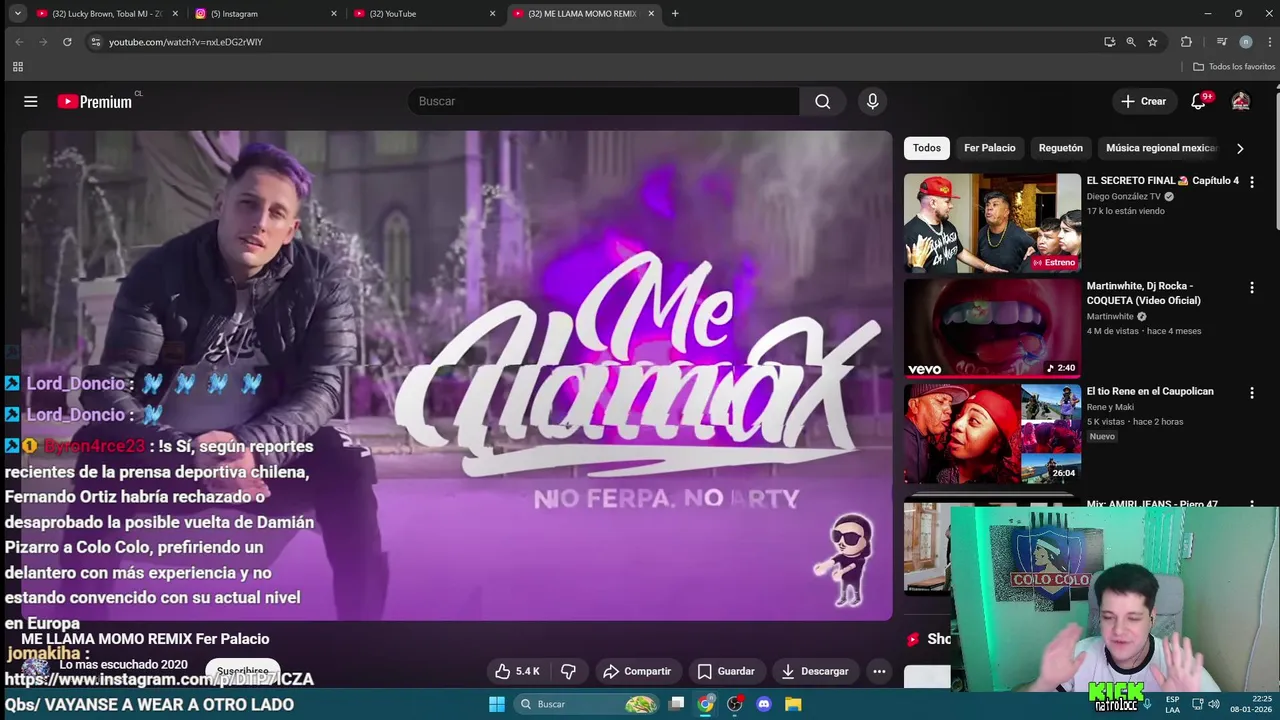
Task: Open the YouTube account avatar menu
Action: pyautogui.click(x=1241, y=101)
